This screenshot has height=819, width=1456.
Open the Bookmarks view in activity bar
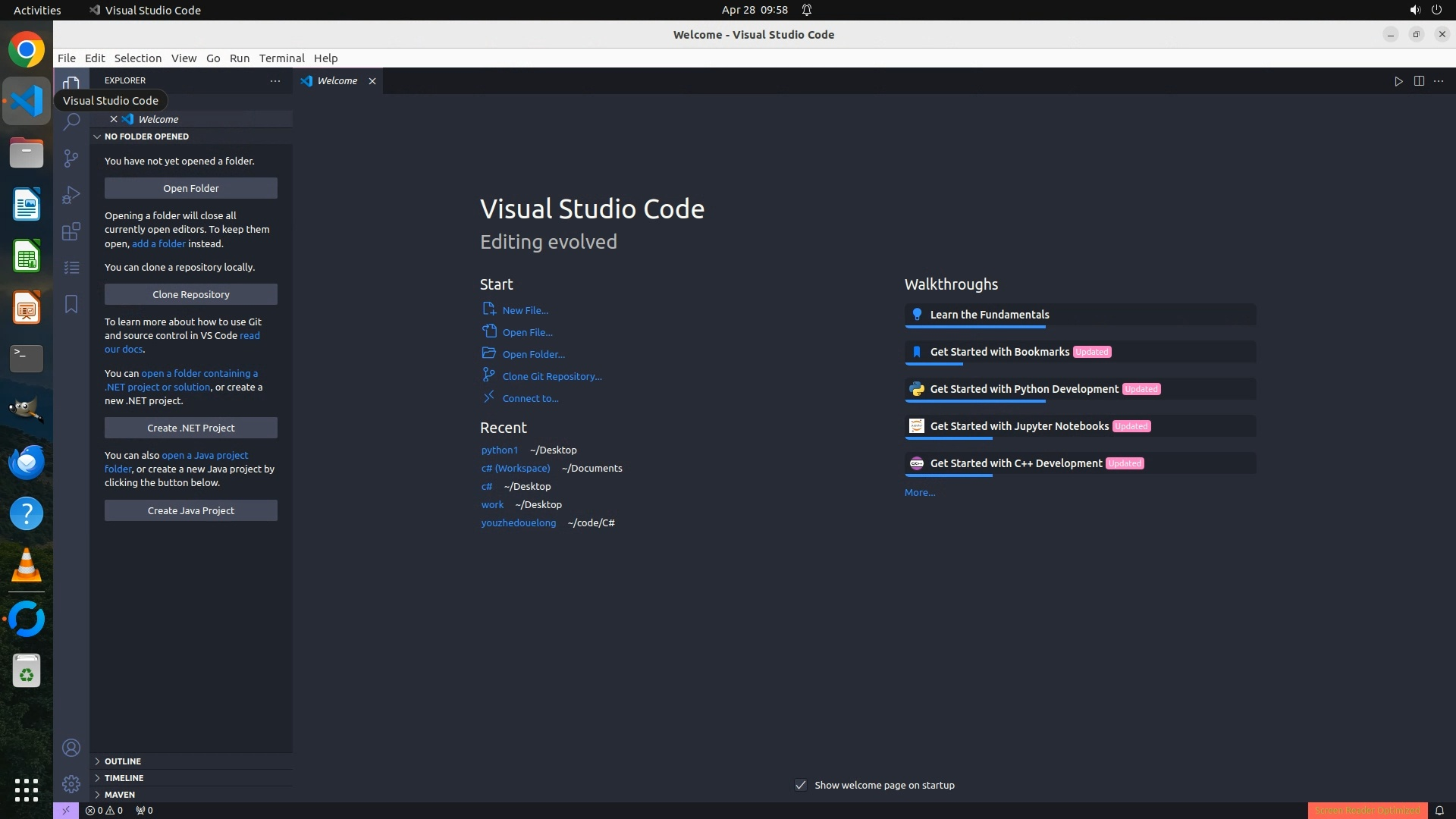(71, 304)
